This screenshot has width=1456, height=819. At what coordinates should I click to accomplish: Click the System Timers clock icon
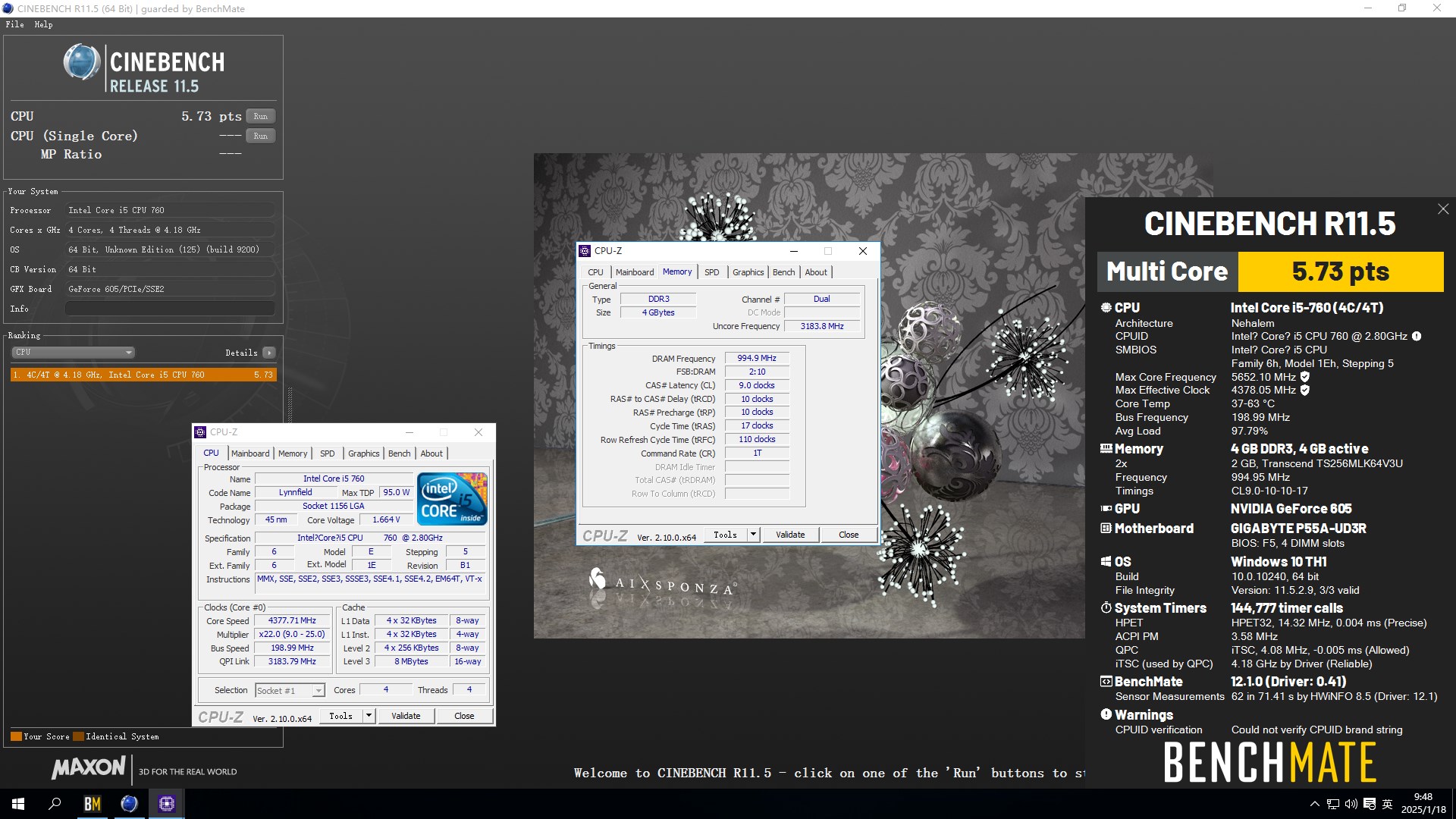click(x=1106, y=607)
